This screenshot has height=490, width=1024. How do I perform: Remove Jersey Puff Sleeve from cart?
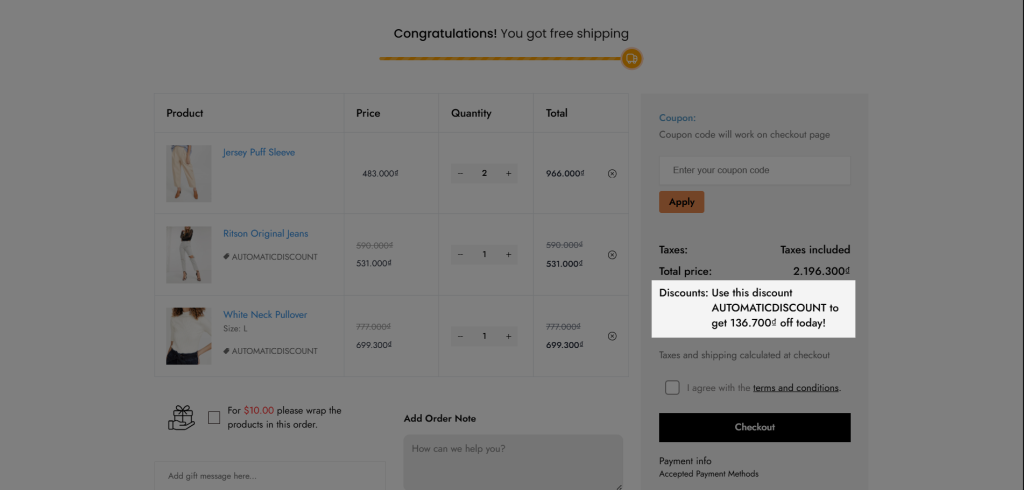click(x=612, y=174)
